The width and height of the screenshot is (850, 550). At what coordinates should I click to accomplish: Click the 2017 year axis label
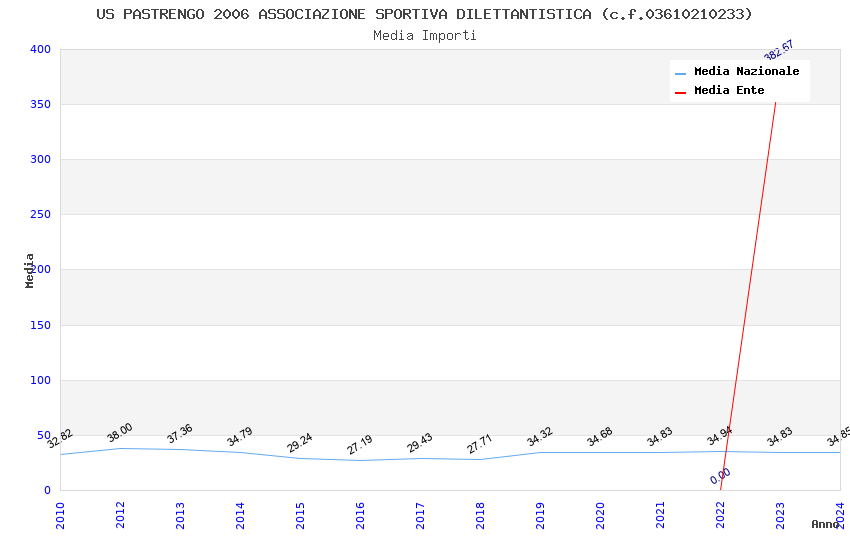(x=420, y=515)
